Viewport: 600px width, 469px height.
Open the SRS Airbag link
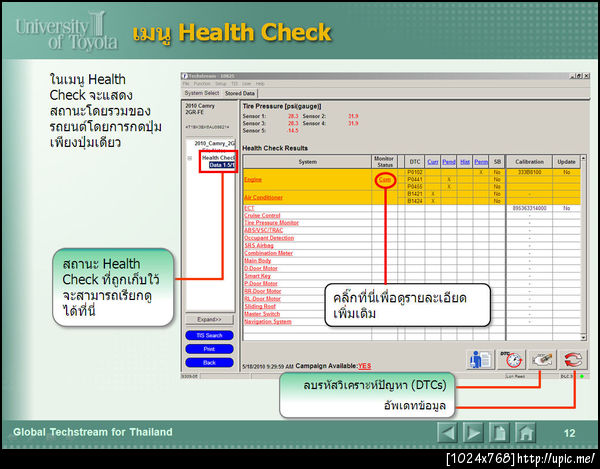259,246
